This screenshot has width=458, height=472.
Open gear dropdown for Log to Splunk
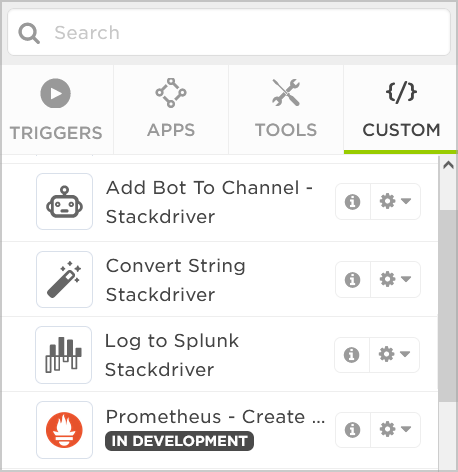click(394, 355)
